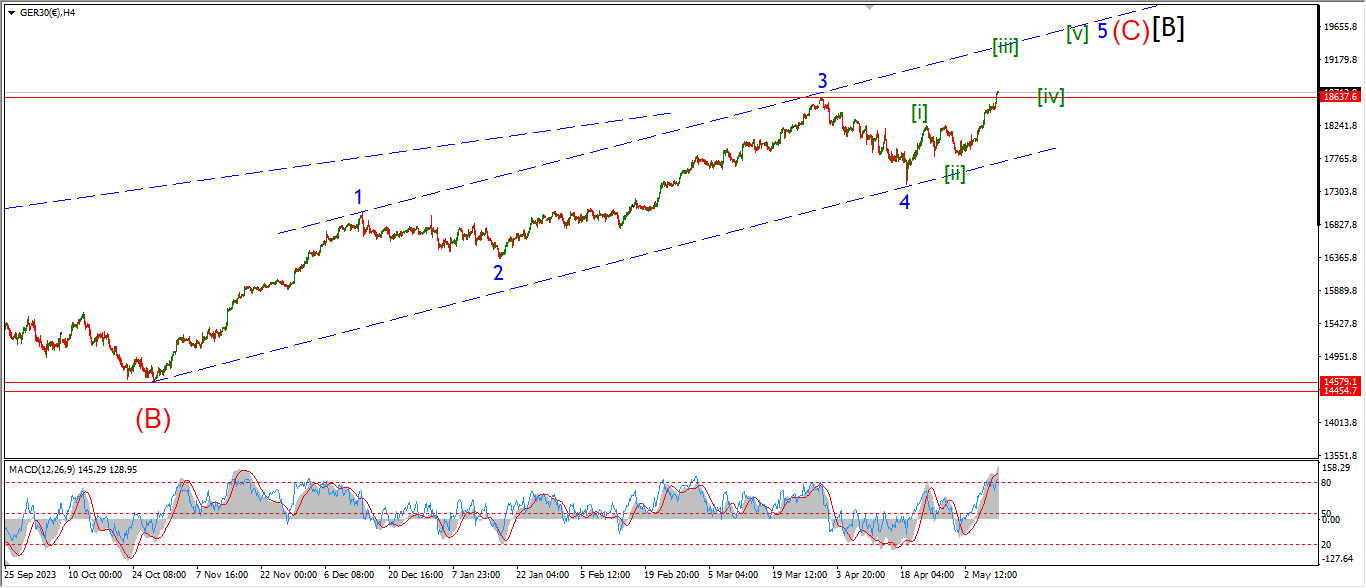Select the blue wave 5 label
The image size is (1366, 588).
[1102, 31]
